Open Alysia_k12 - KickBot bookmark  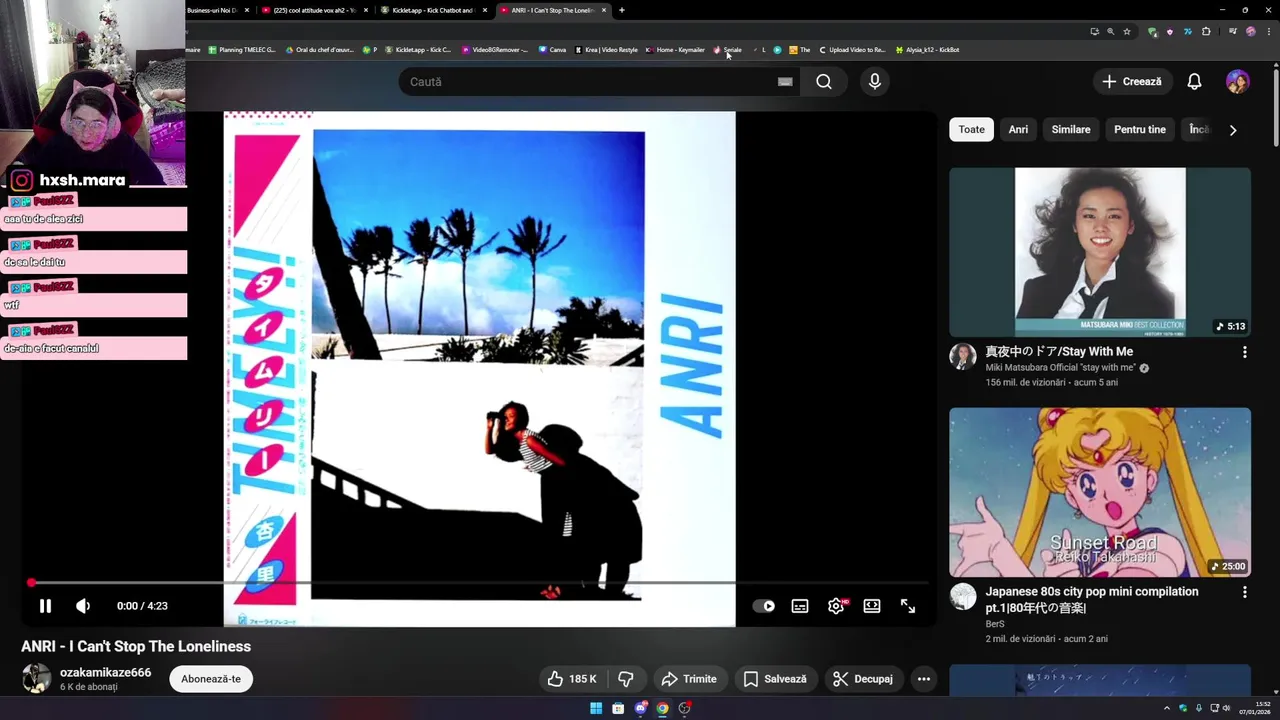point(927,50)
